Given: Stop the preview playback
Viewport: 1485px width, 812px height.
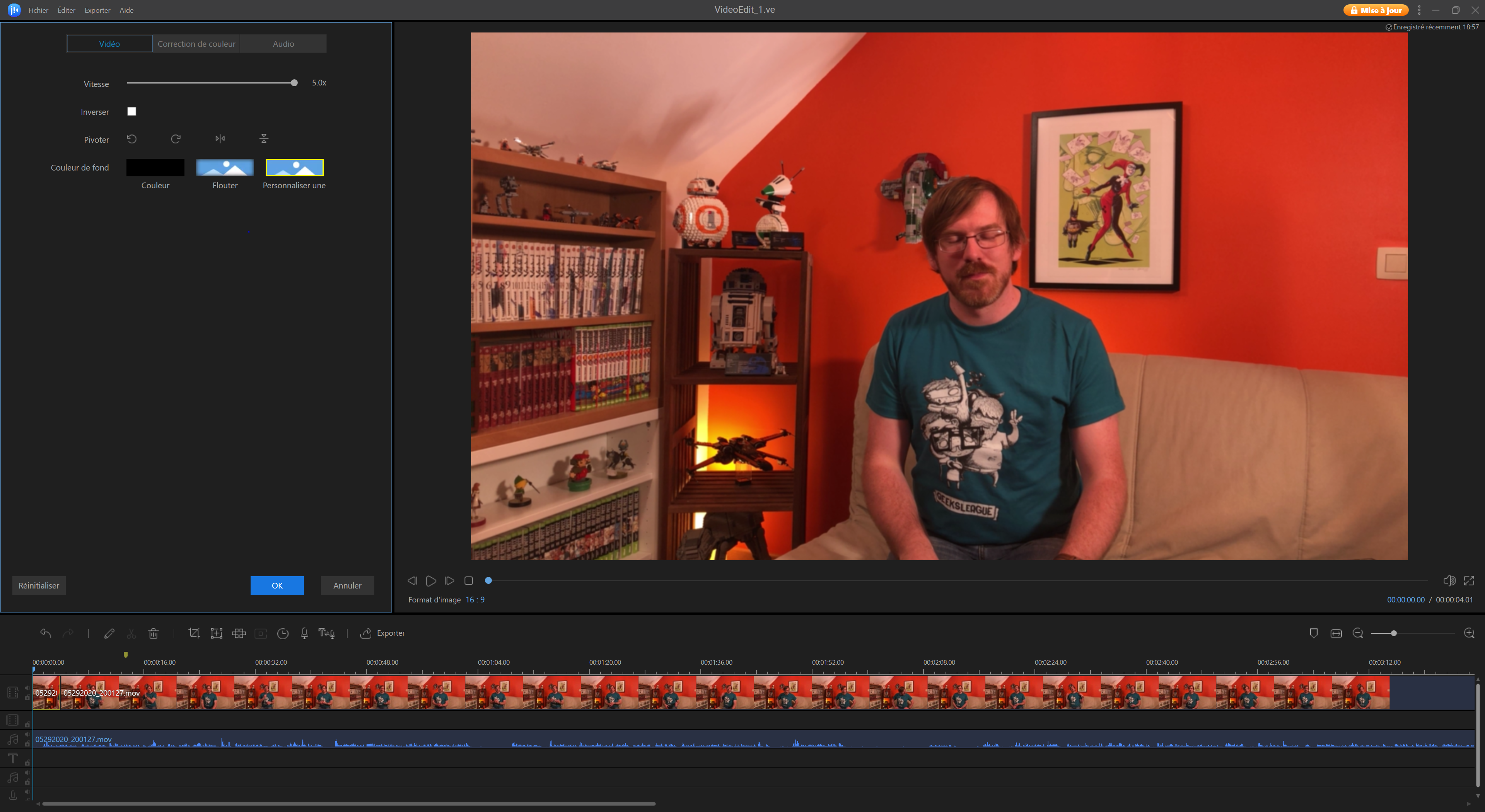Looking at the screenshot, I should click(469, 580).
